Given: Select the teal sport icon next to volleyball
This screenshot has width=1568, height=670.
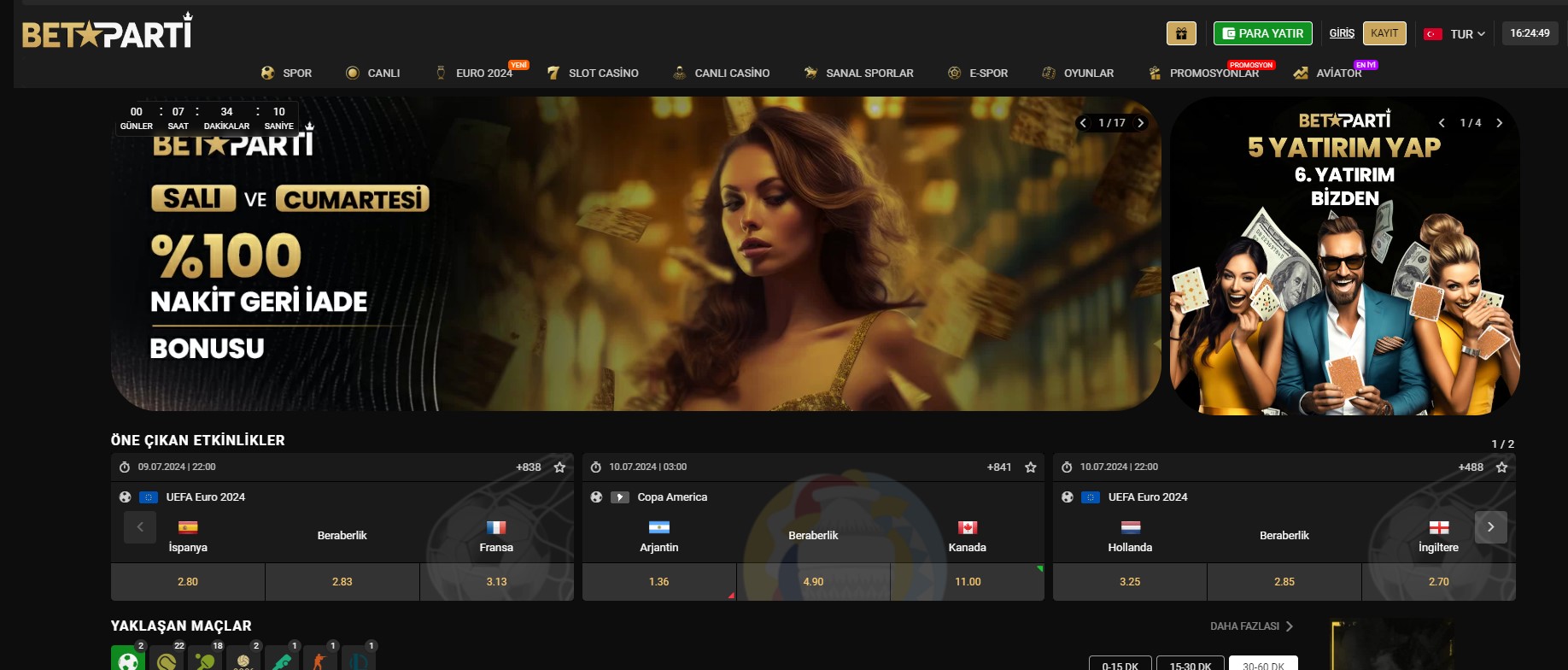Looking at the screenshot, I should (282, 659).
